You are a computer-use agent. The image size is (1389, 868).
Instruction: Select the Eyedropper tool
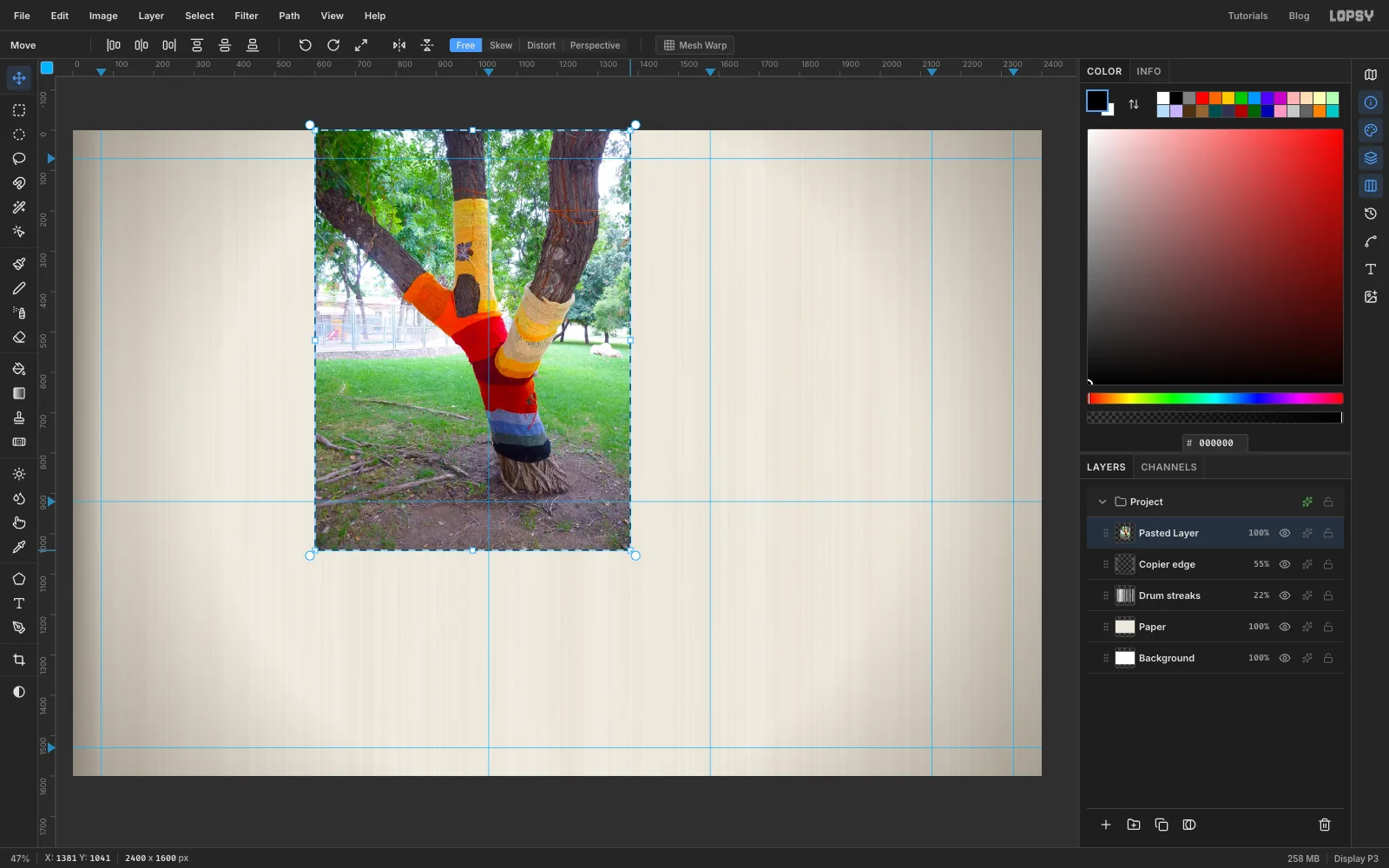pyautogui.click(x=19, y=547)
